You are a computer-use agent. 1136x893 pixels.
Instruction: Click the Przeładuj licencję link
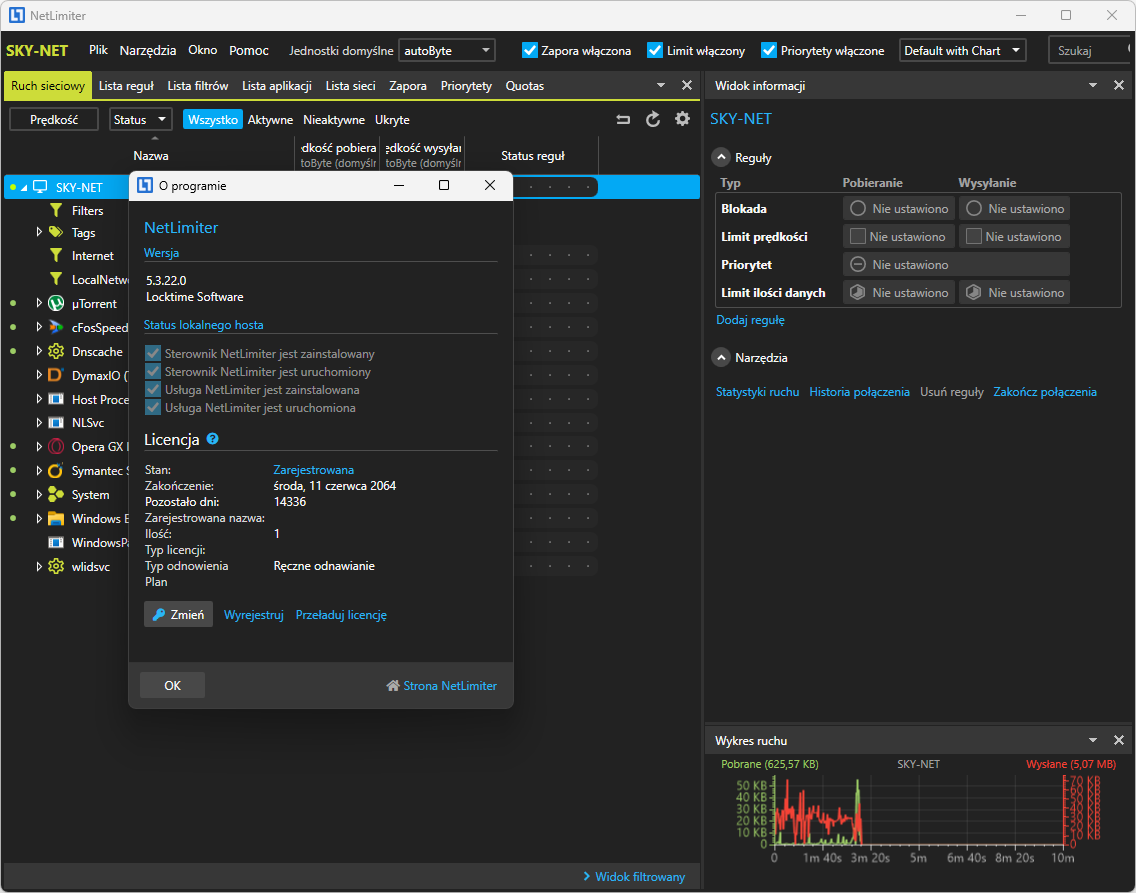point(341,614)
